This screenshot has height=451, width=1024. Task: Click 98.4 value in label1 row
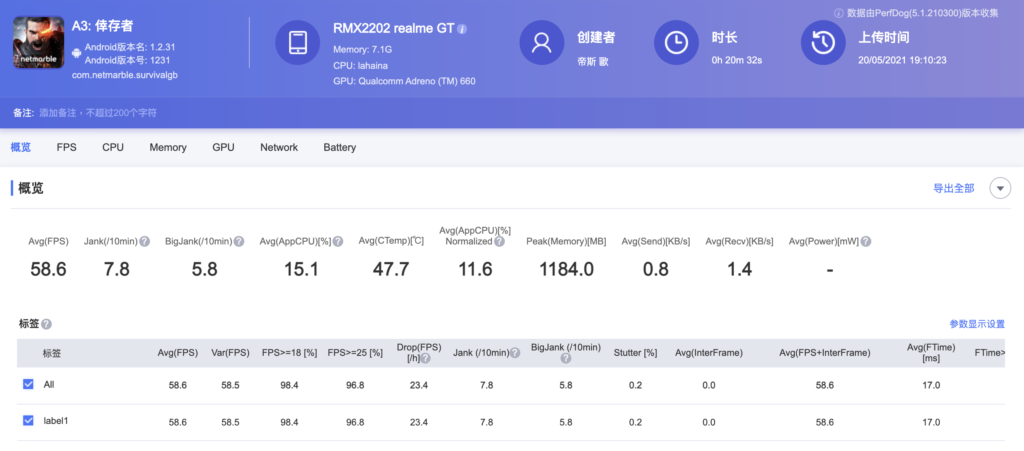[289, 422]
